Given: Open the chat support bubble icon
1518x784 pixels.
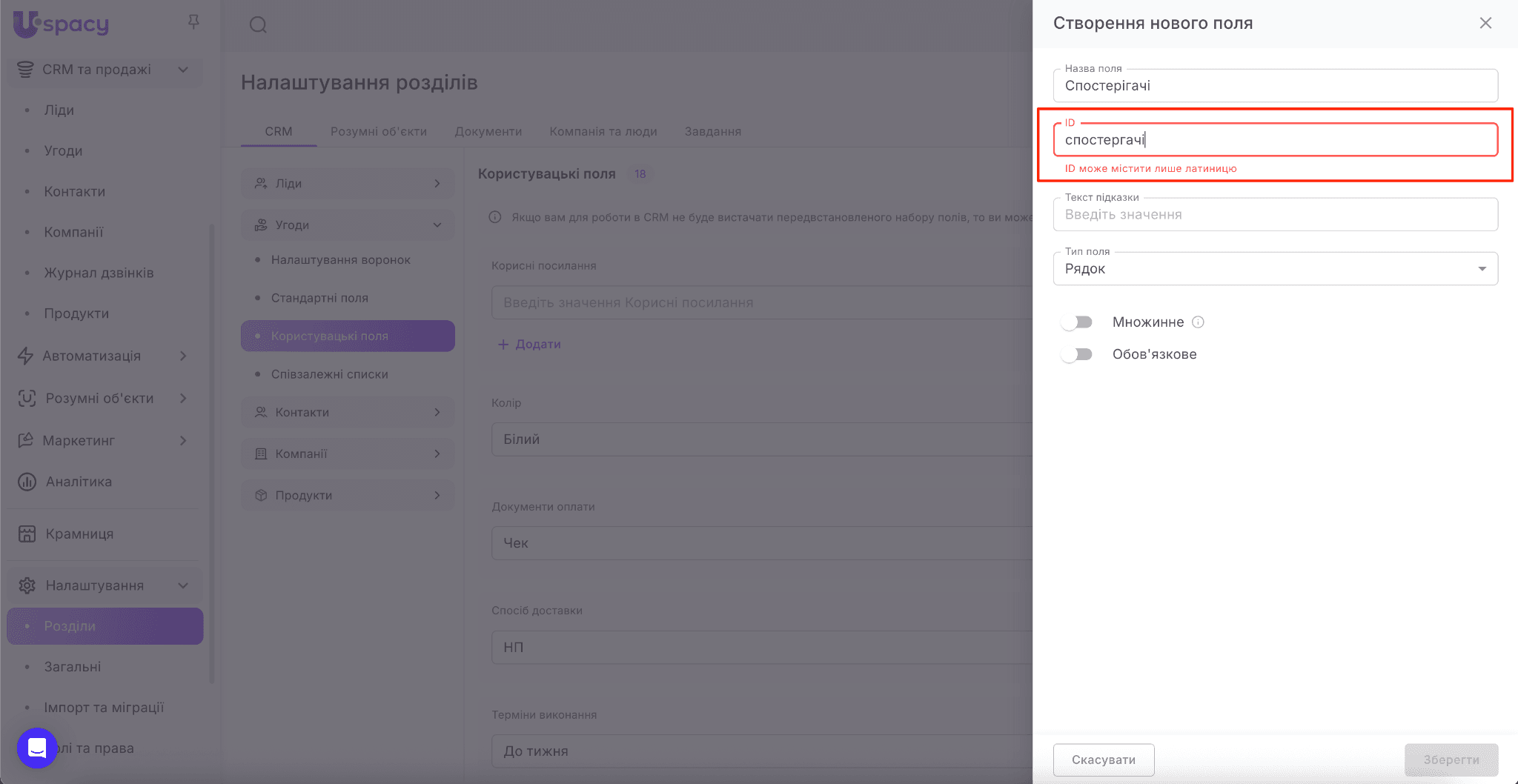Looking at the screenshot, I should coord(37,748).
